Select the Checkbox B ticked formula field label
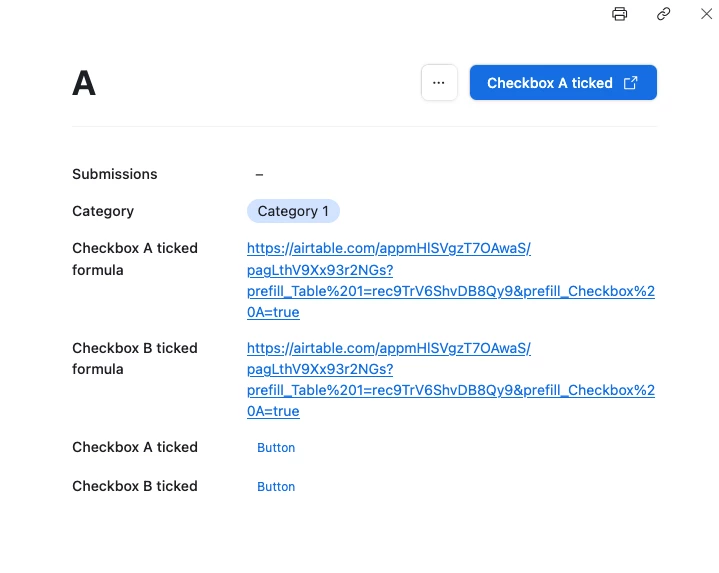The height and width of the screenshot is (573, 719). coord(135,358)
